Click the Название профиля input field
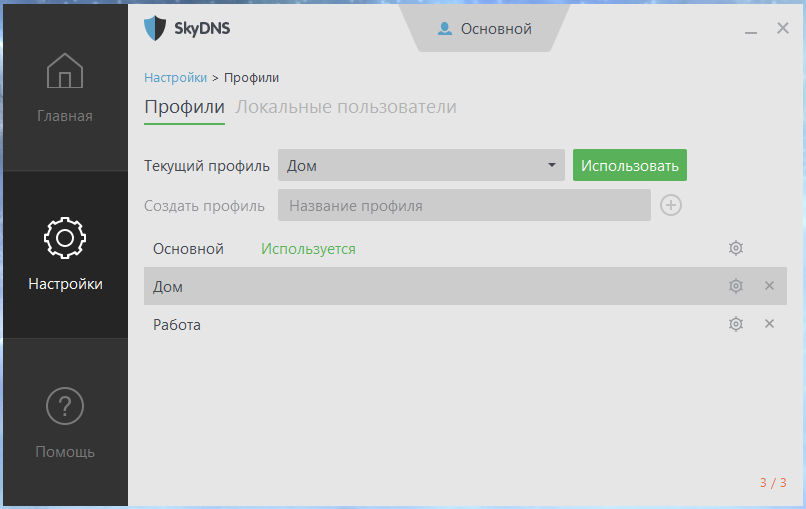 click(x=465, y=206)
